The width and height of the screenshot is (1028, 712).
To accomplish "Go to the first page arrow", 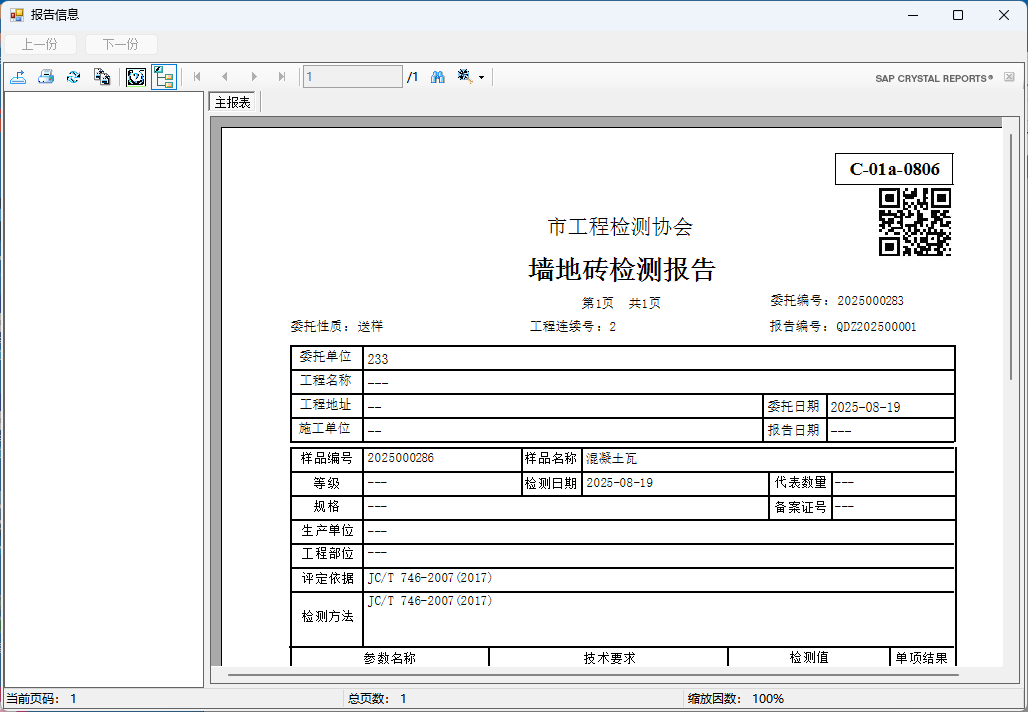I will tap(197, 77).
